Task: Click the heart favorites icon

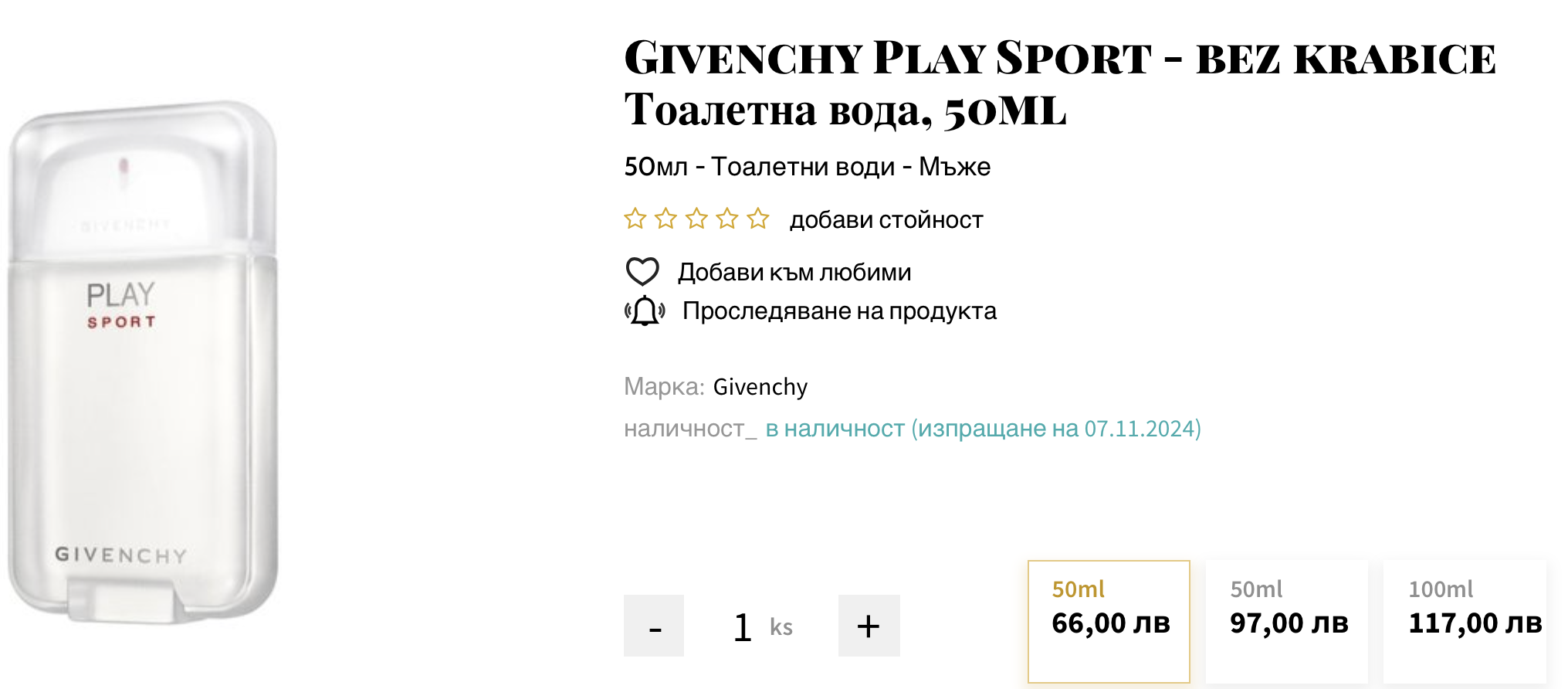Action: click(x=642, y=272)
